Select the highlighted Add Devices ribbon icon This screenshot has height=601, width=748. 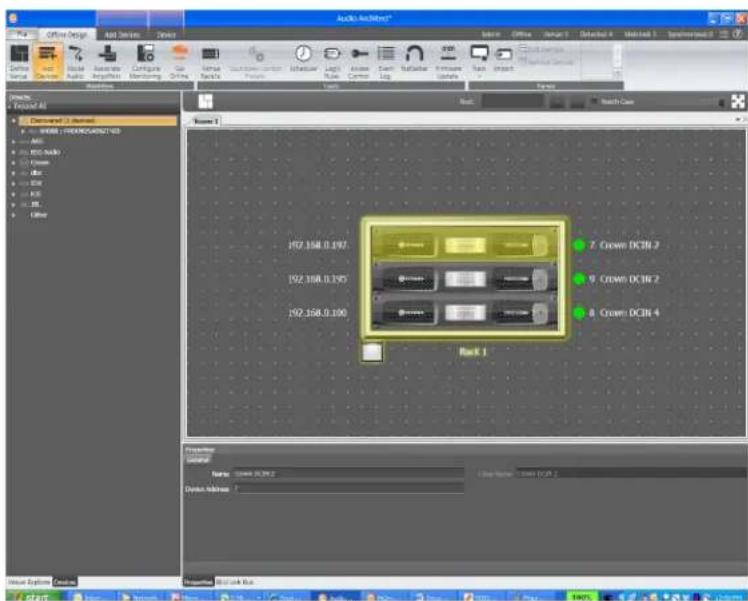48,62
